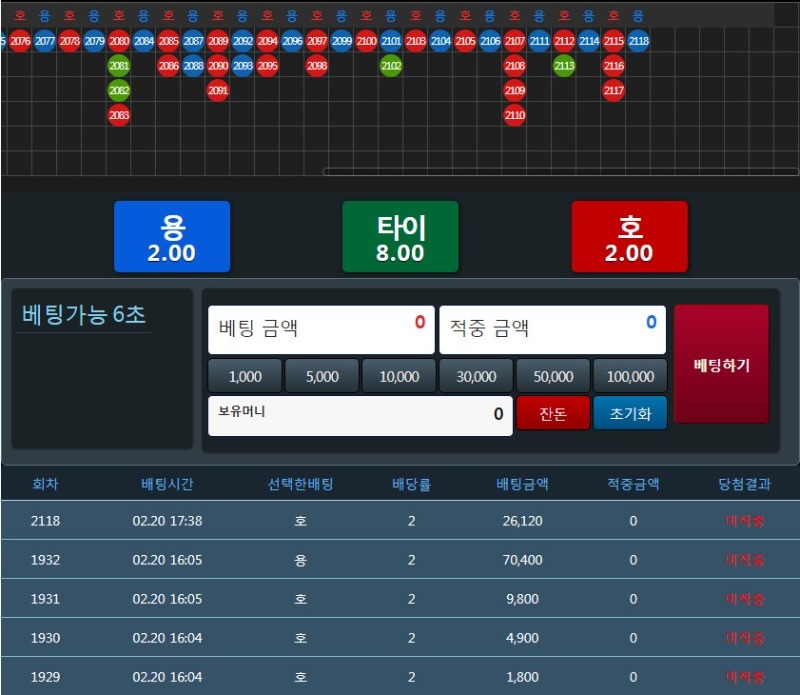Add 100,000 to the bet amount
The width and height of the screenshot is (800, 695).
630,377
